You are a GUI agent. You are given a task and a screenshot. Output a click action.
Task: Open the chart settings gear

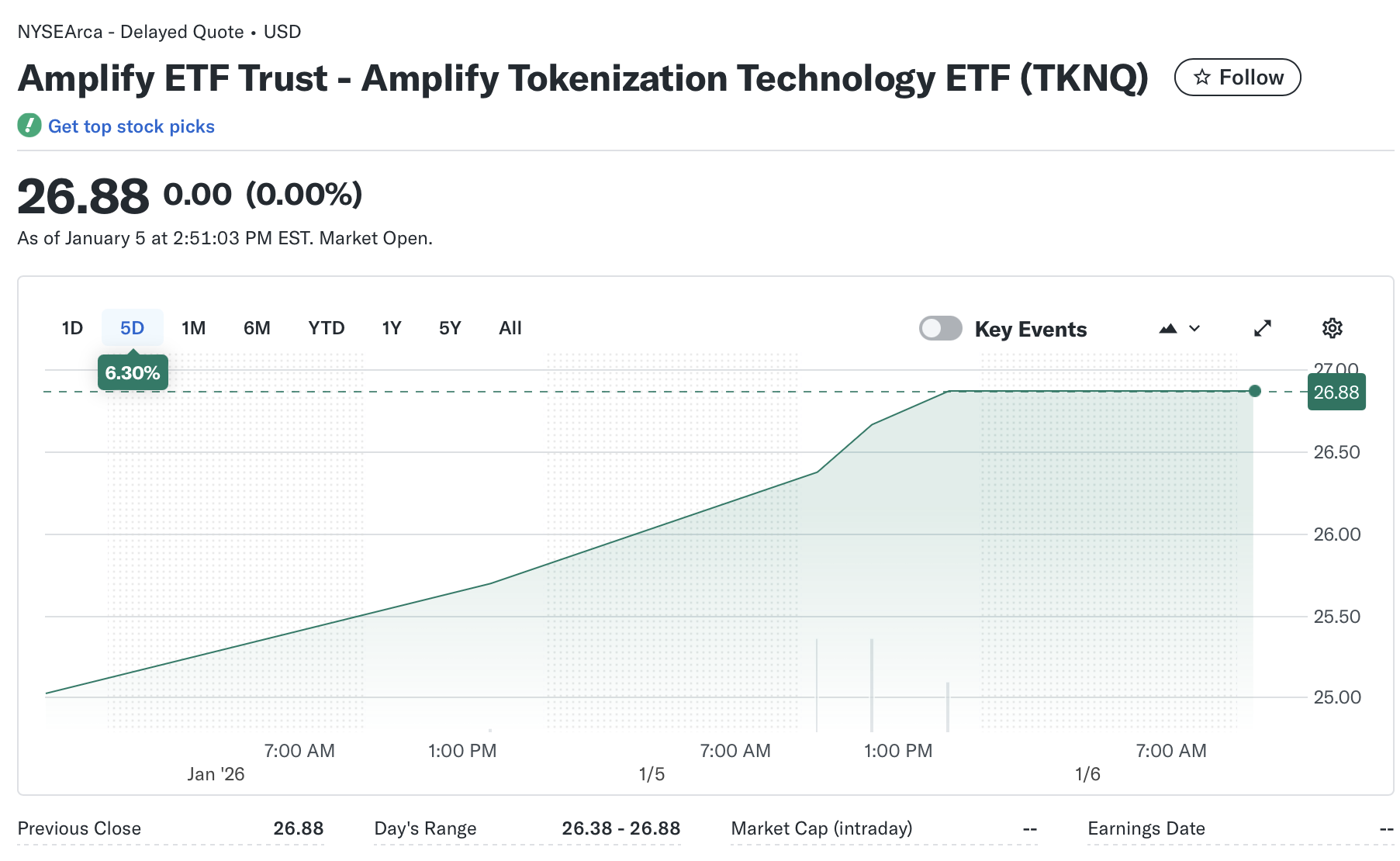tap(1333, 328)
